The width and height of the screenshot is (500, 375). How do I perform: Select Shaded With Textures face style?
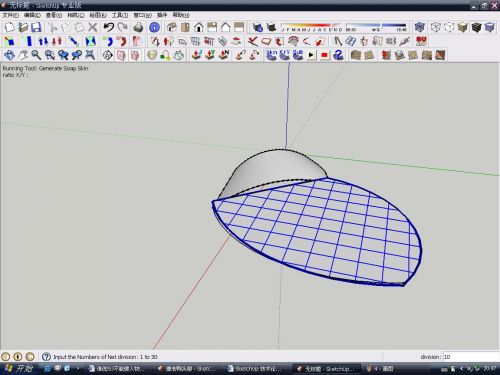tap(476, 27)
